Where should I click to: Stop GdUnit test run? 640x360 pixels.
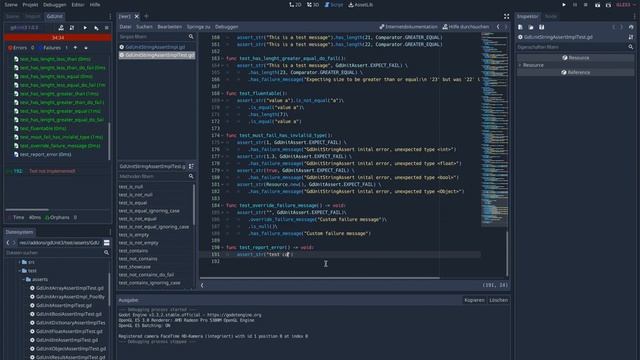click(x=107, y=28)
